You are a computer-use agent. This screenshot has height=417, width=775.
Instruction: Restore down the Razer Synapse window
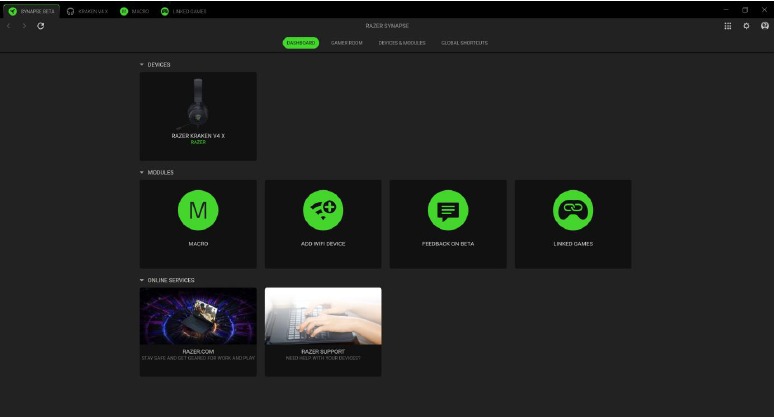[x=745, y=10]
